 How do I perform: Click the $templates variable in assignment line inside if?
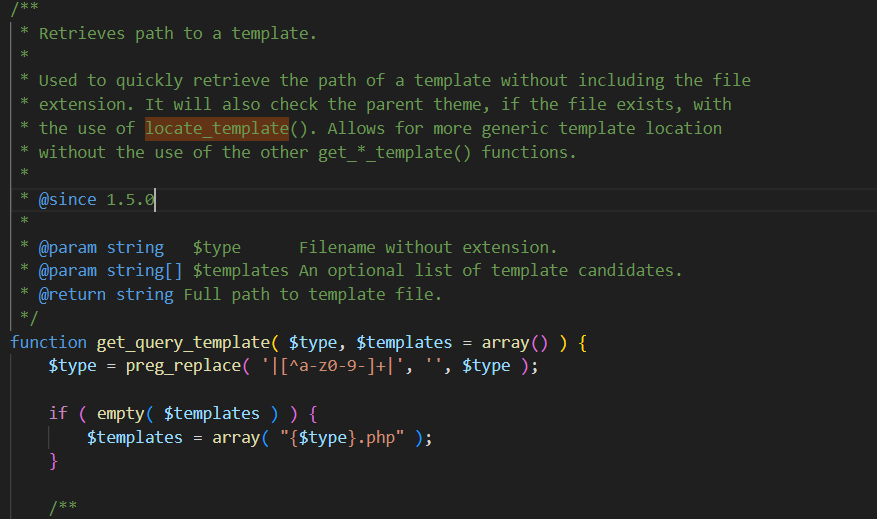click(x=135, y=437)
